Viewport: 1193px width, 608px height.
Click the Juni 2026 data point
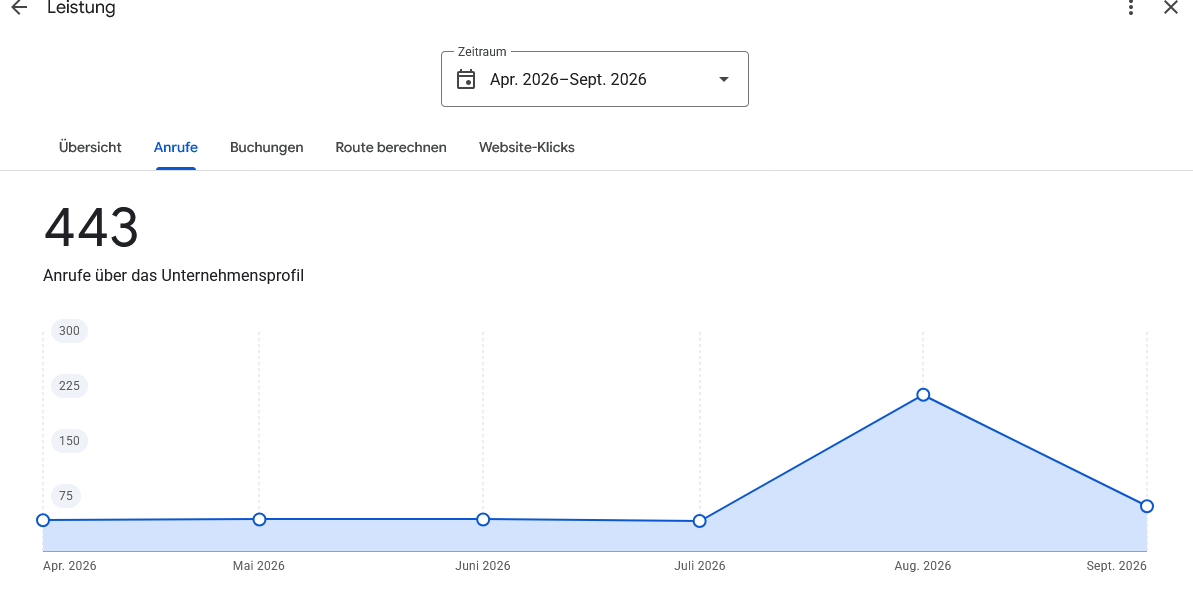point(483,520)
